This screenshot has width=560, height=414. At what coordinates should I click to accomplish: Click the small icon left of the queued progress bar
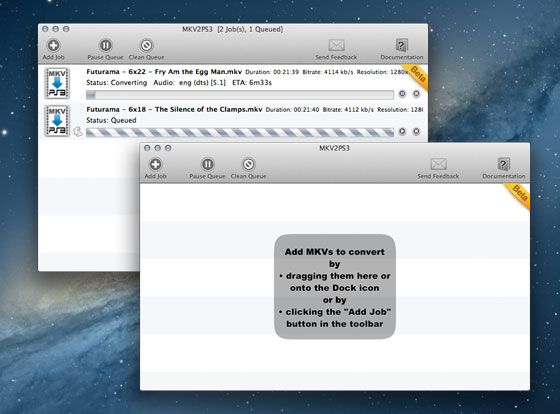[78, 131]
